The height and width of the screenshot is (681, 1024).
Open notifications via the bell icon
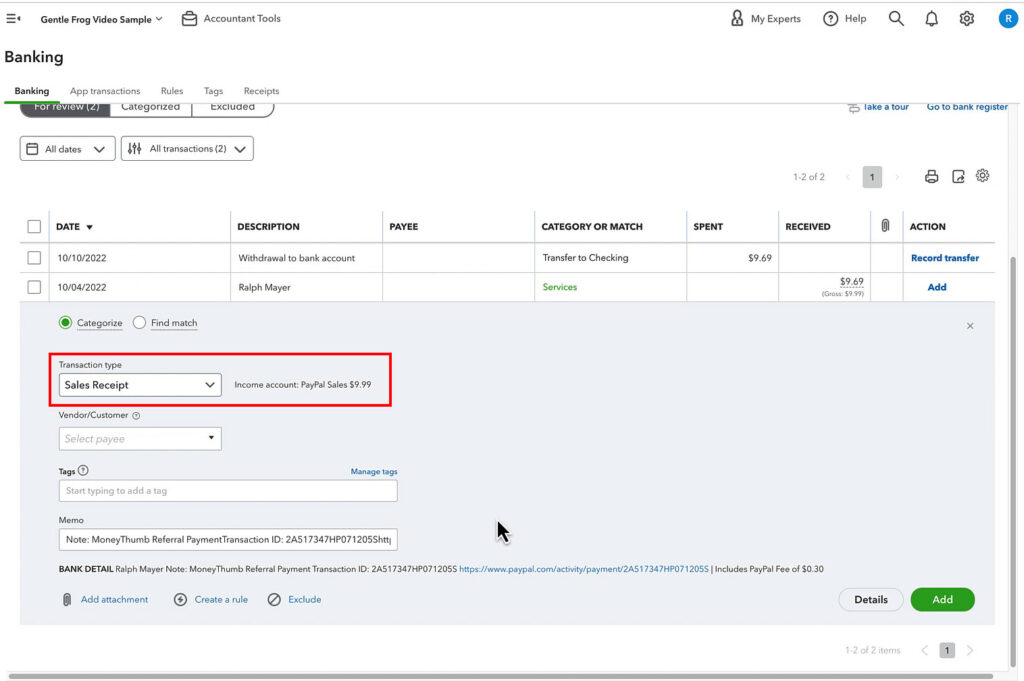[931, 18]
